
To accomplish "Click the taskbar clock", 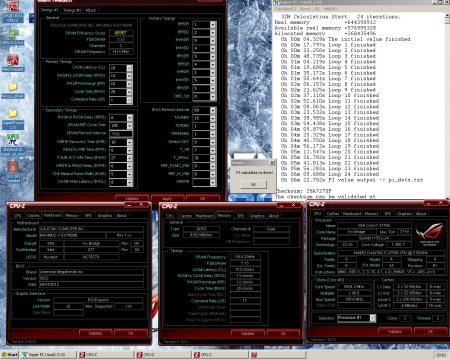I will tap(441, 355).
